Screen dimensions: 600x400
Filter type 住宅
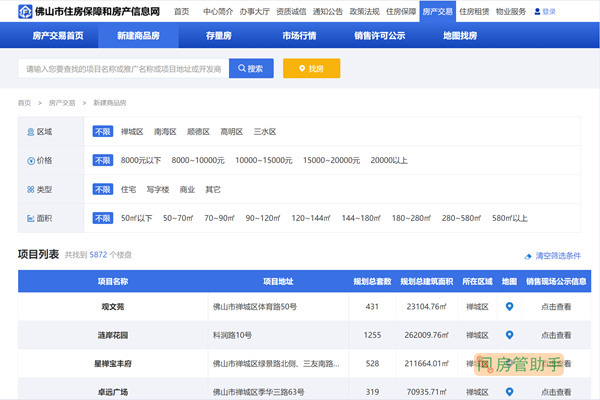coord(128,189)
